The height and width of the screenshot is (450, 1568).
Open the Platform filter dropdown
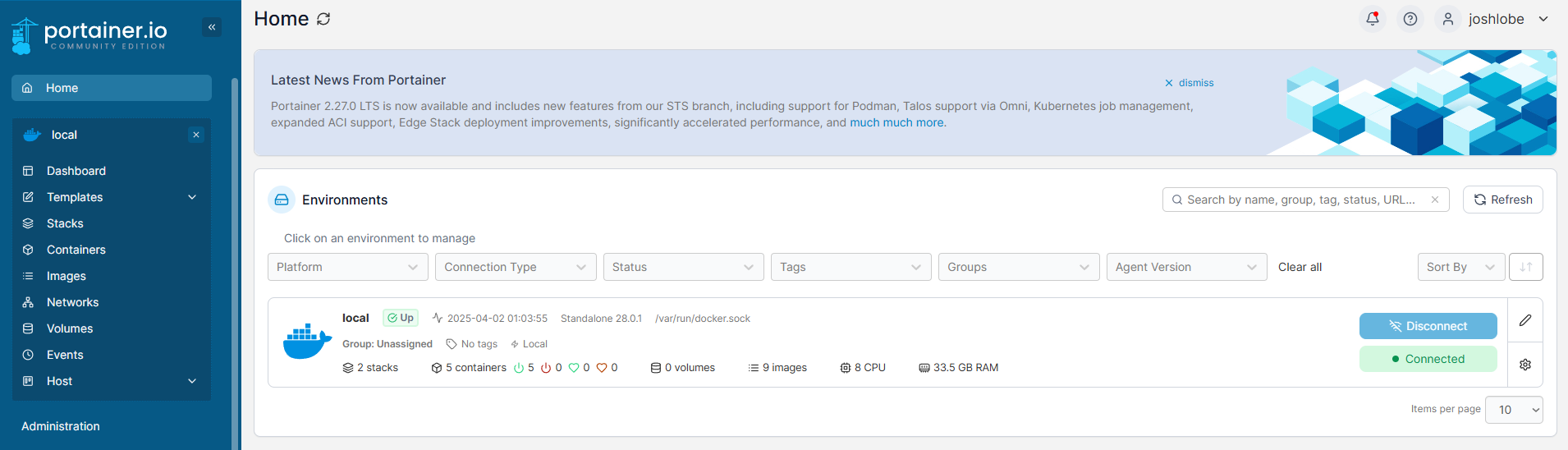pos(348,267)
